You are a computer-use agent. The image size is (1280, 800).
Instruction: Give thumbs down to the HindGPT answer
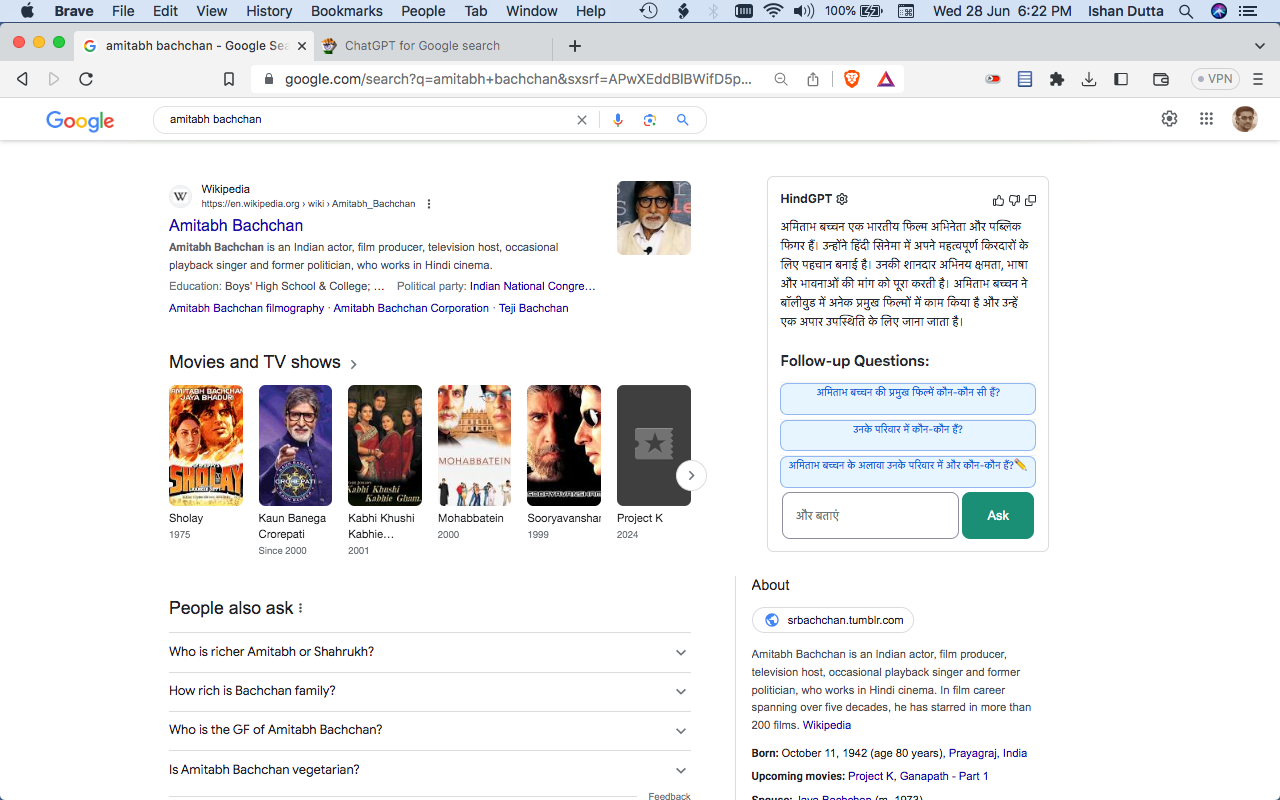coord(1014,200)
